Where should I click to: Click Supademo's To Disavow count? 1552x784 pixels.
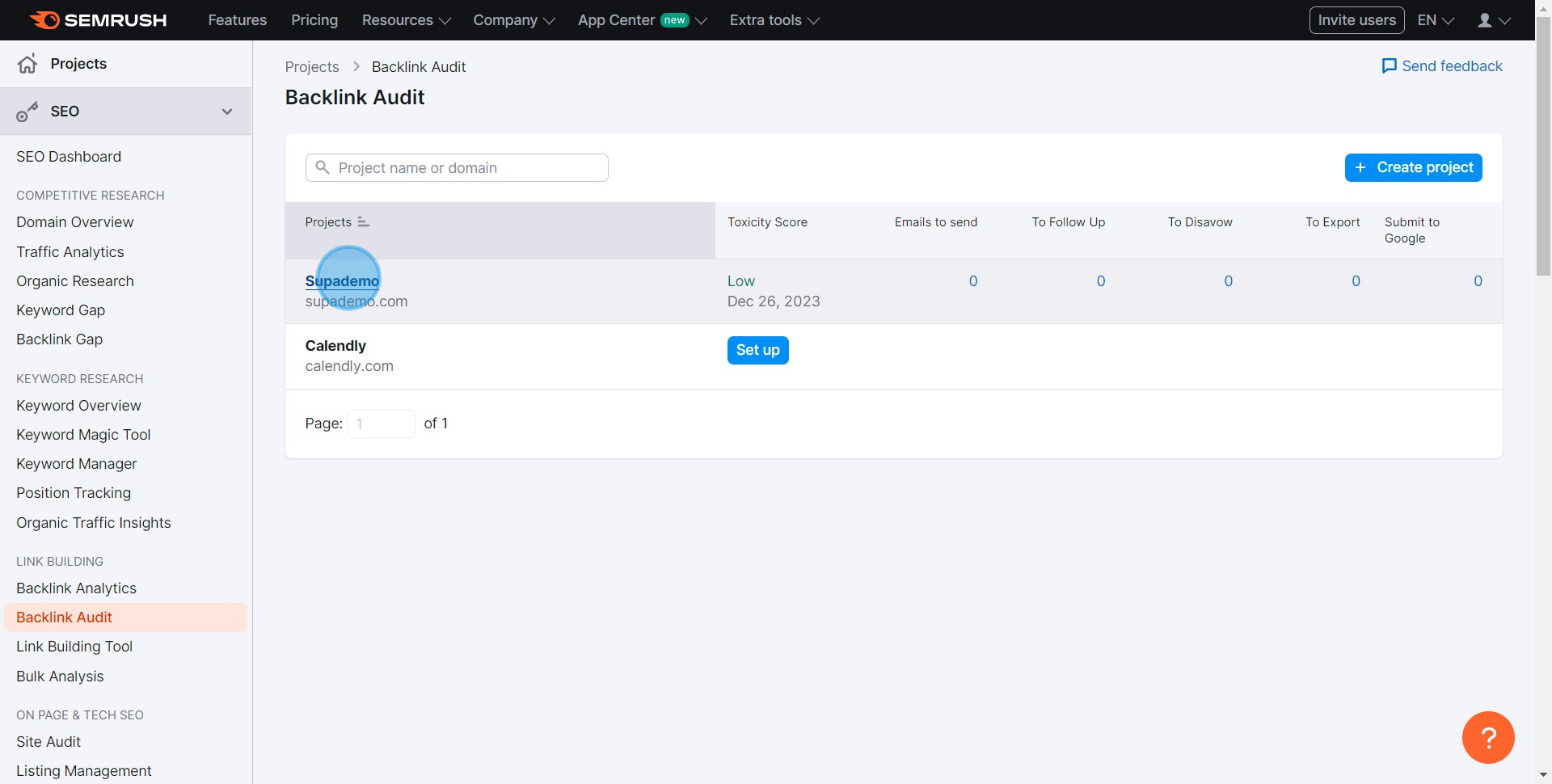pyautogui.click(x=1228, y=281)
